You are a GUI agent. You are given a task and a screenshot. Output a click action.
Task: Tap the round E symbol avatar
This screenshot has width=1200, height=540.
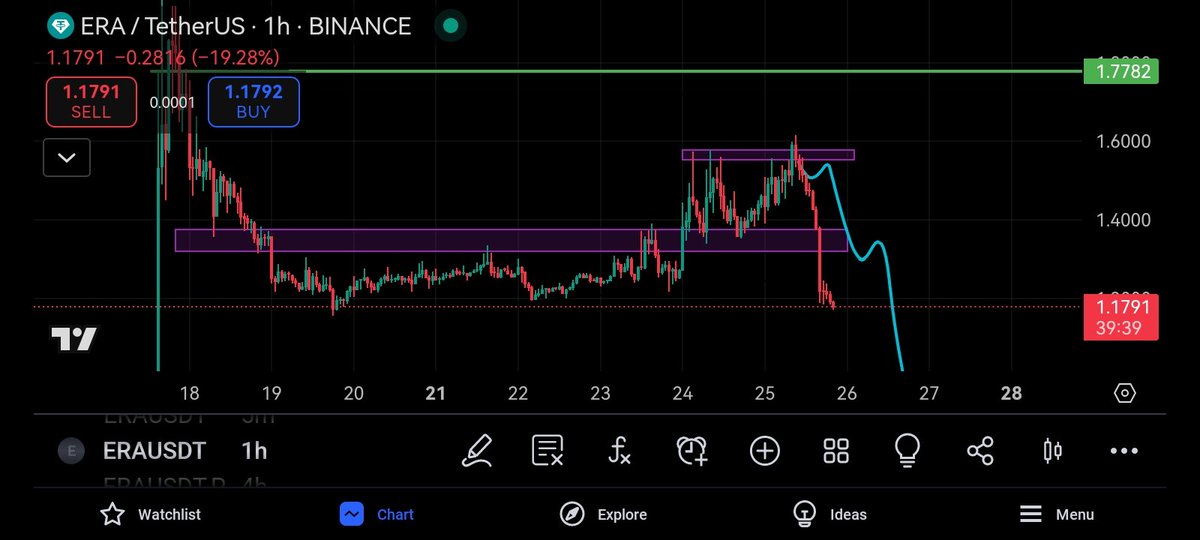click(70, 451)
